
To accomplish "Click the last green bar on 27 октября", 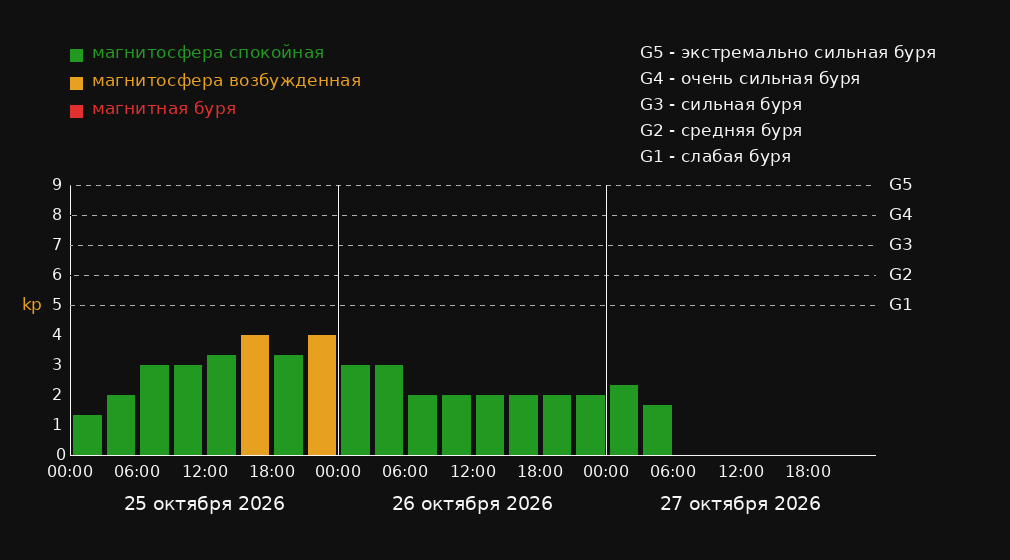I will [657, 430].
